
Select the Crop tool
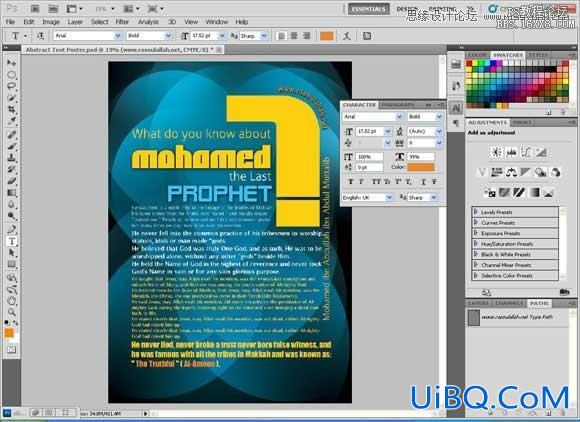point(11,109)
